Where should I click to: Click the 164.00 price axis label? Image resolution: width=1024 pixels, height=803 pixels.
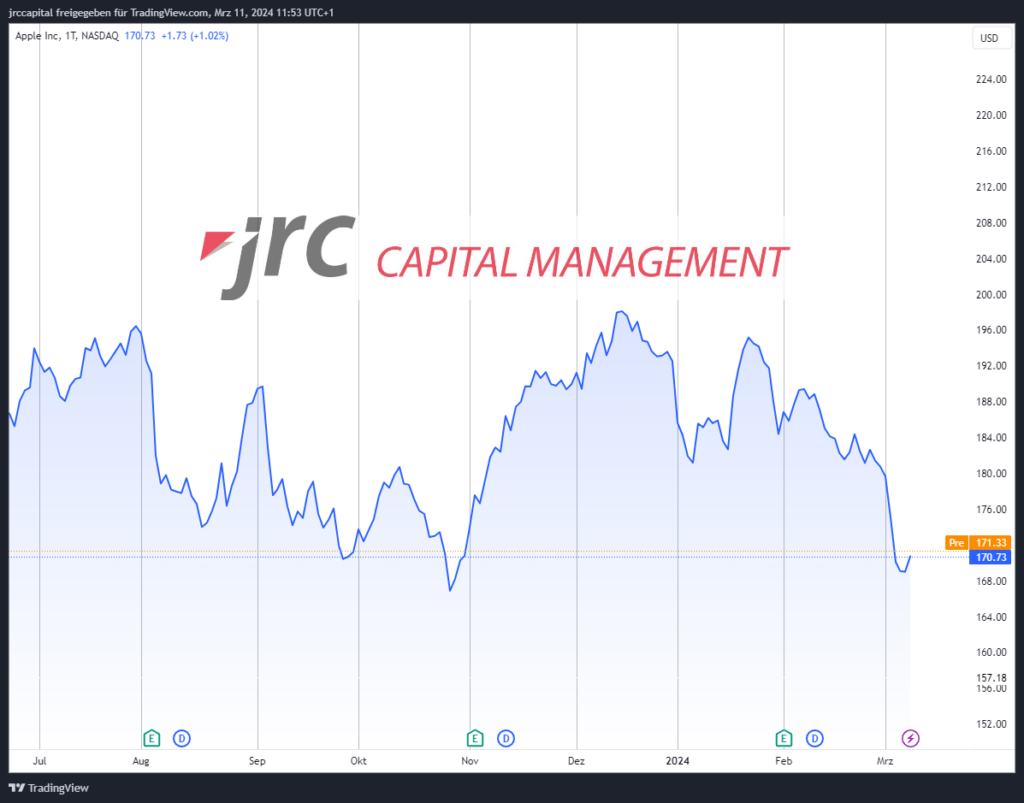point(991,617)
